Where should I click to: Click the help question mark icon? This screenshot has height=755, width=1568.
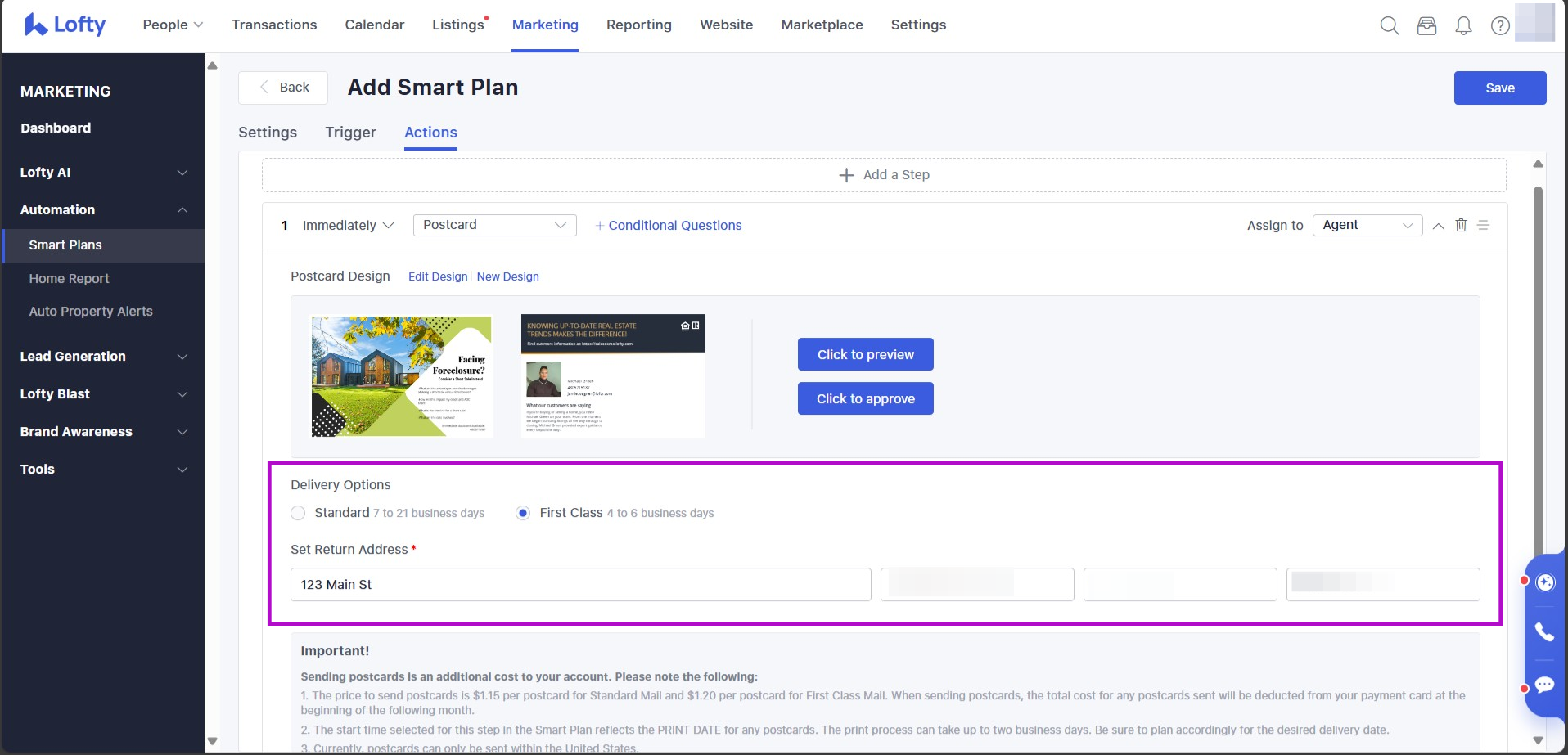click(x=1500, y=25)
